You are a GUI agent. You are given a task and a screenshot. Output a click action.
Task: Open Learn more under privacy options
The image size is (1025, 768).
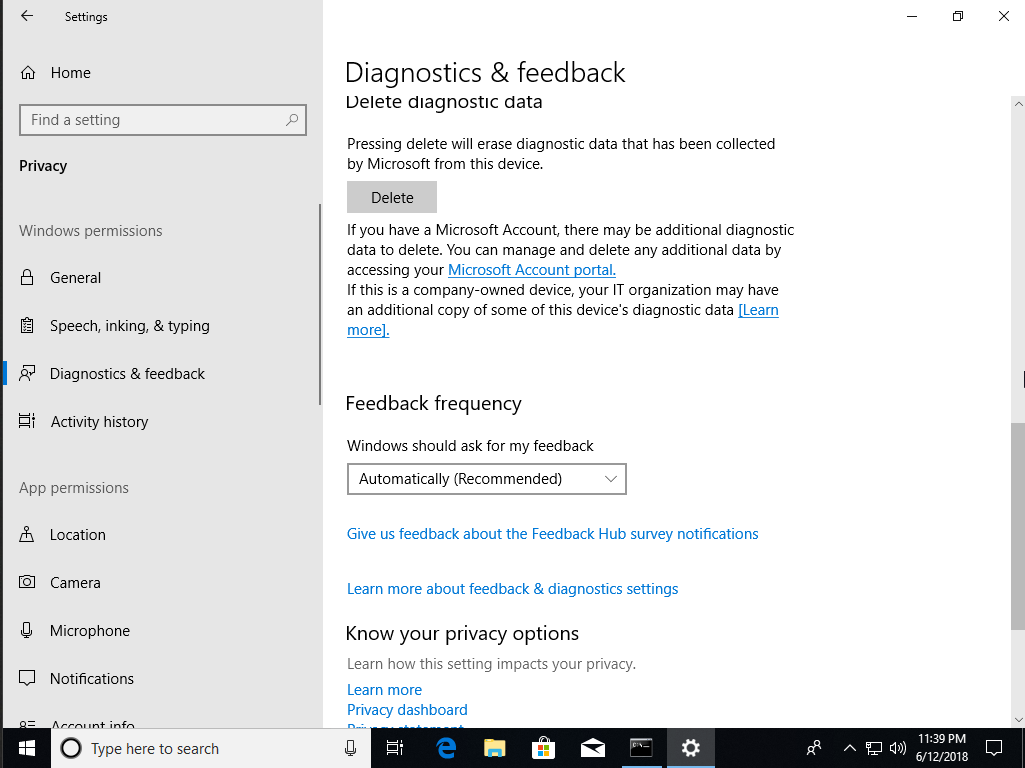point(384,690)
